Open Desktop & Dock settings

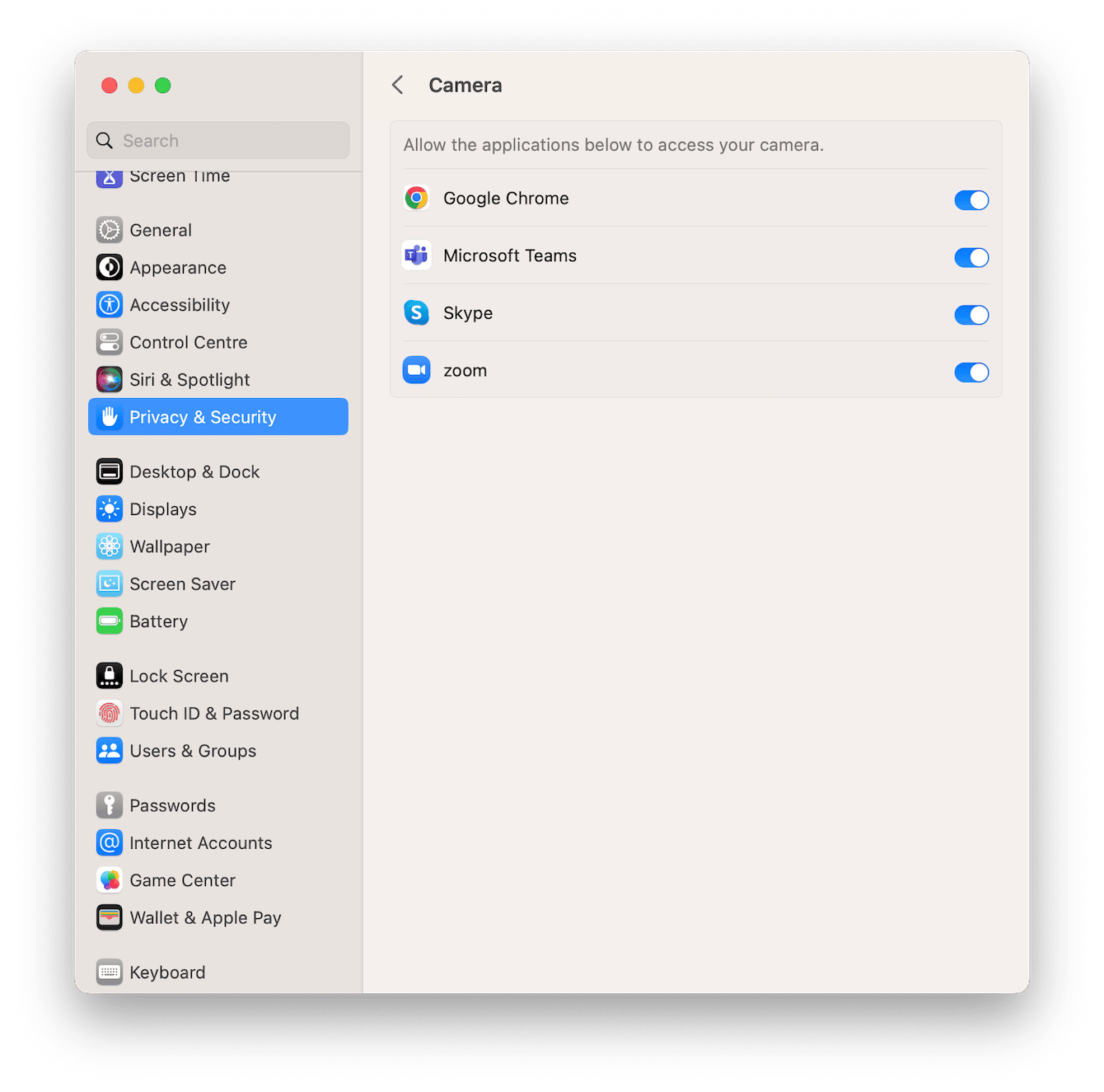tap(194, 471)
